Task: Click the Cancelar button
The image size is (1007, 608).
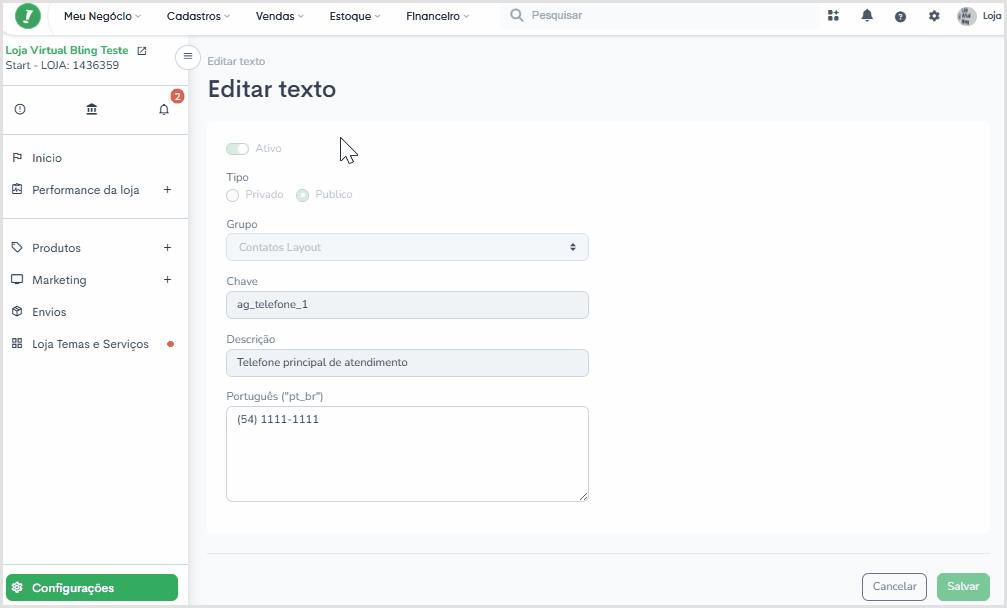Action: click(894, 587)
